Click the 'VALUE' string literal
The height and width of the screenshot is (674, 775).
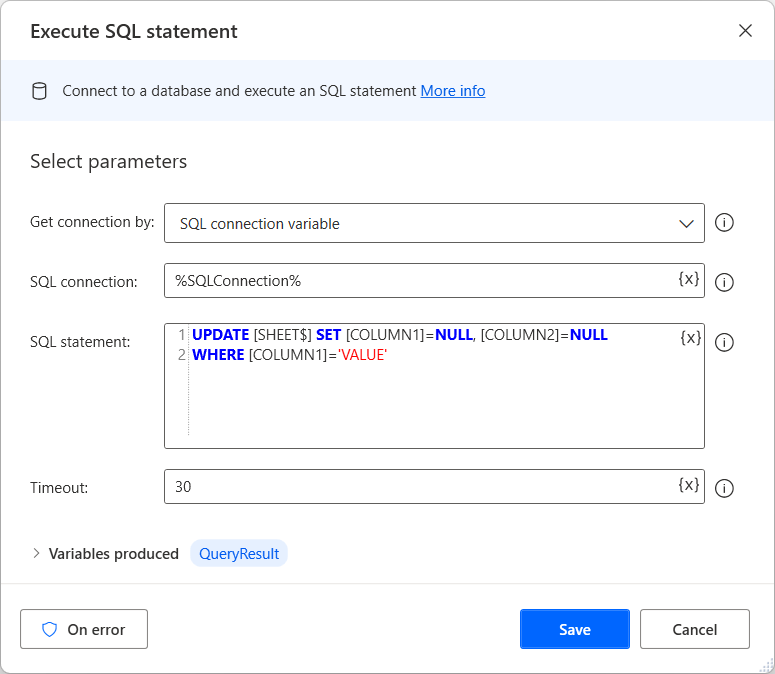tap(362, 355)
